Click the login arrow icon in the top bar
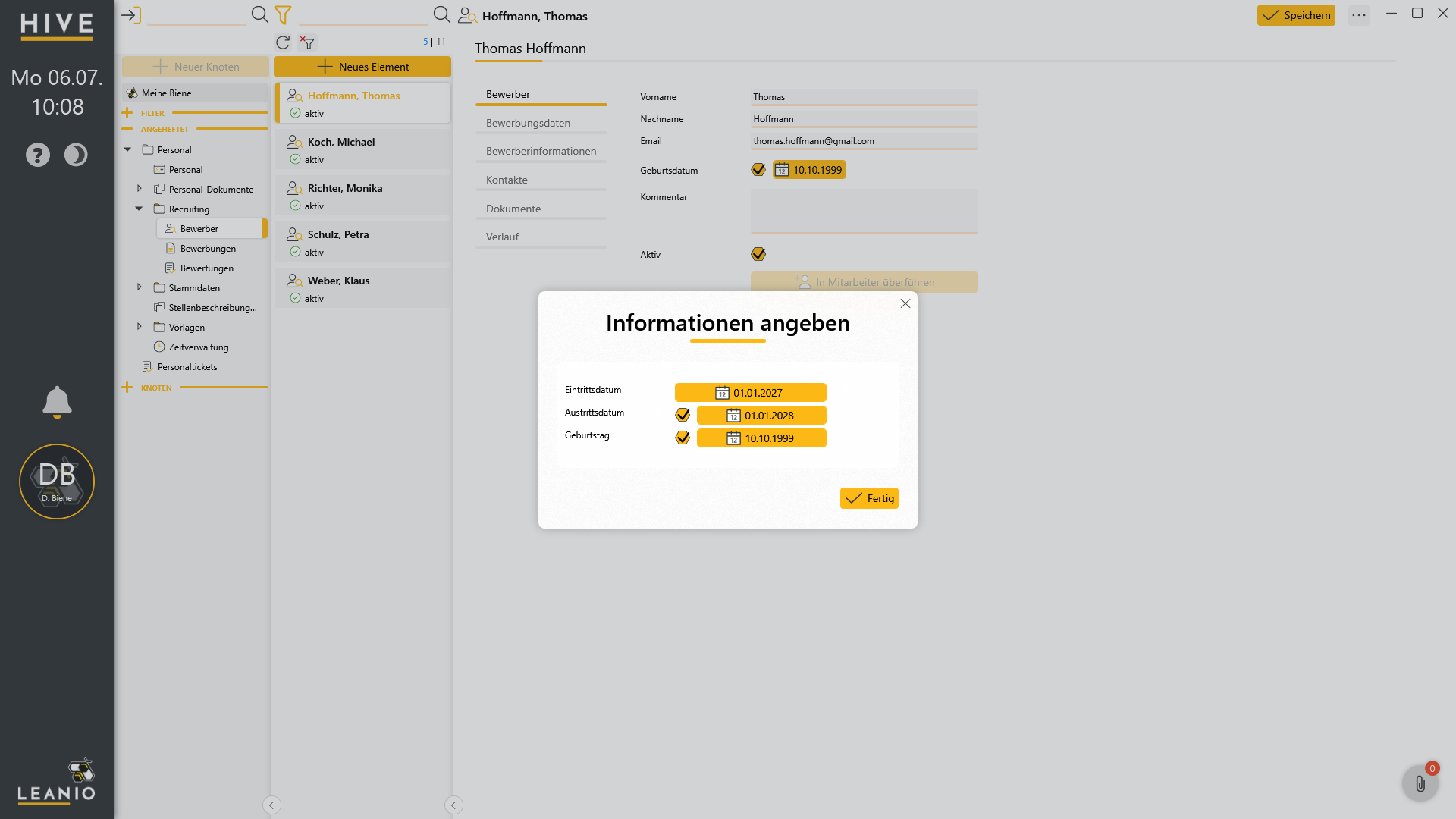This screenshot has width=1456, height=819. (131, 15)
